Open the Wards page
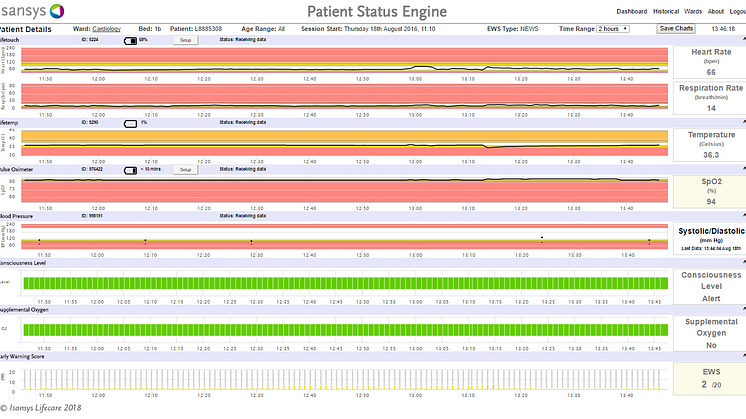The width and height of the screenshot is (746, 419). tap(693, 11)
